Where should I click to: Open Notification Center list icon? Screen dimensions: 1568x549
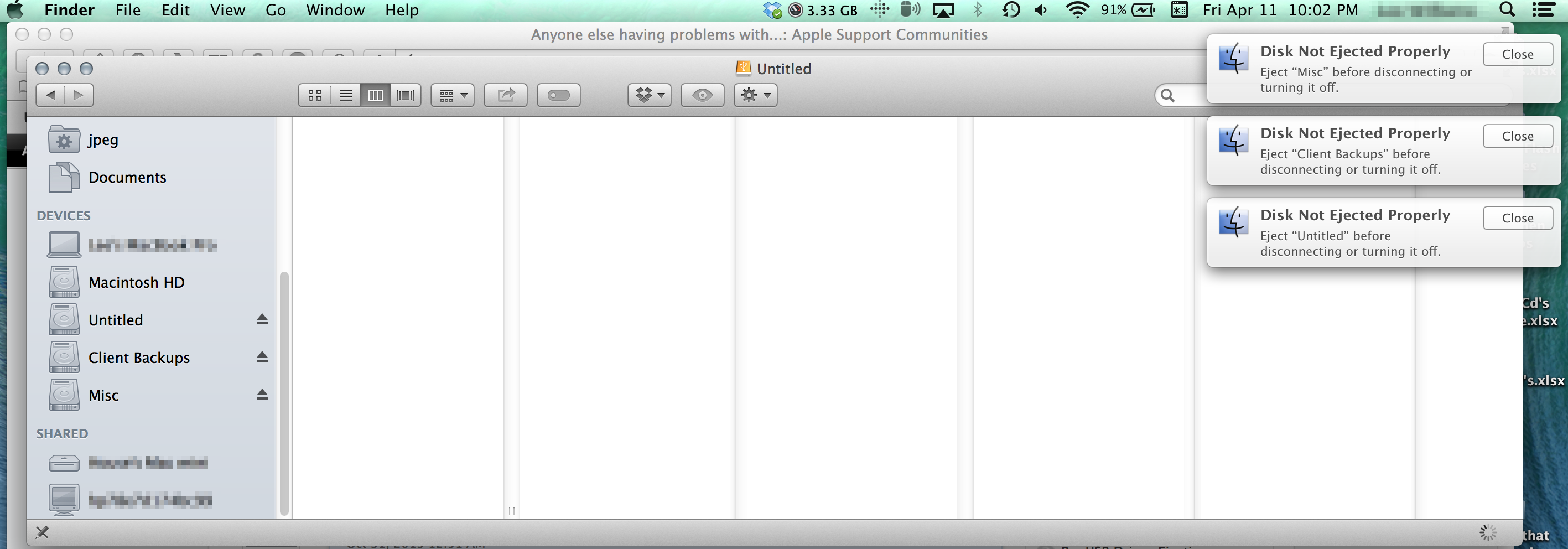pos(1543,10)
